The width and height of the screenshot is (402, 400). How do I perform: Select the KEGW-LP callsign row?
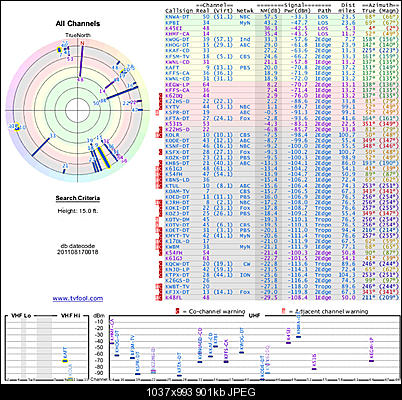tap(282, 84)
